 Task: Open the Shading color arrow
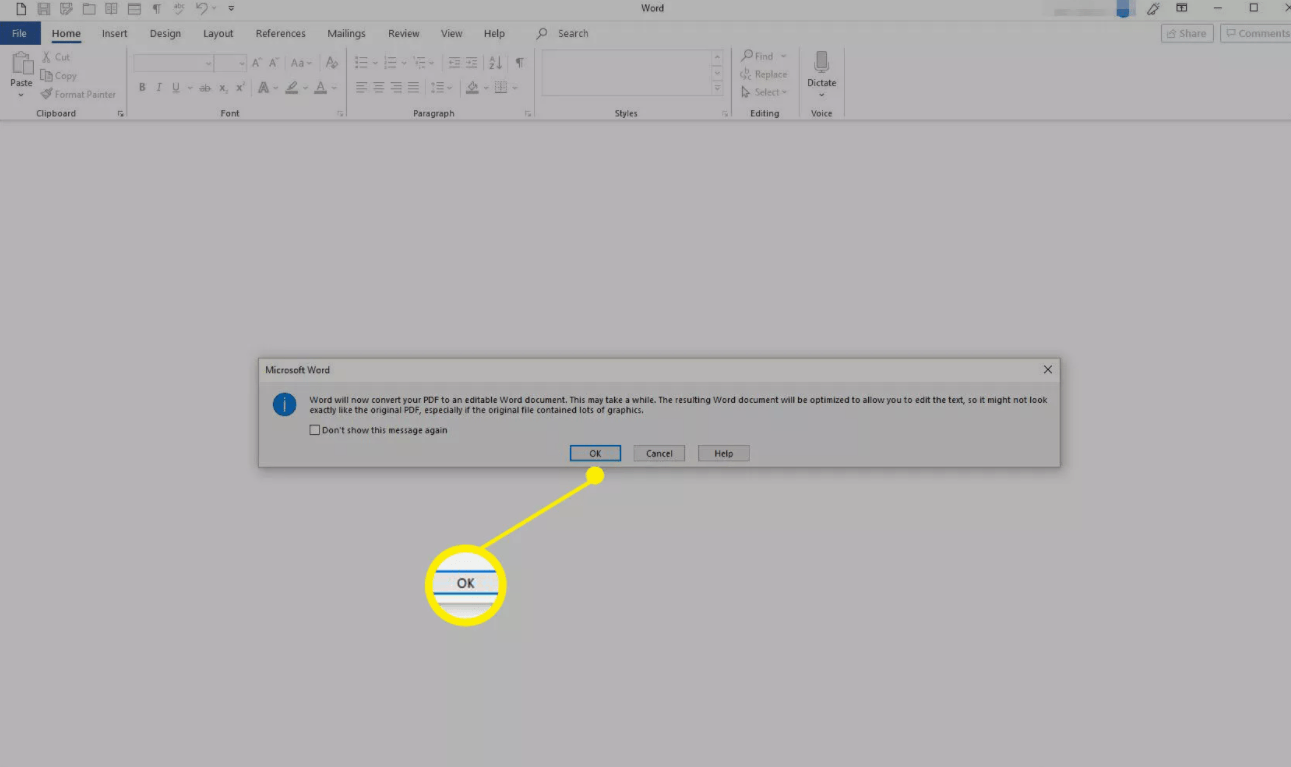[486, 88]
